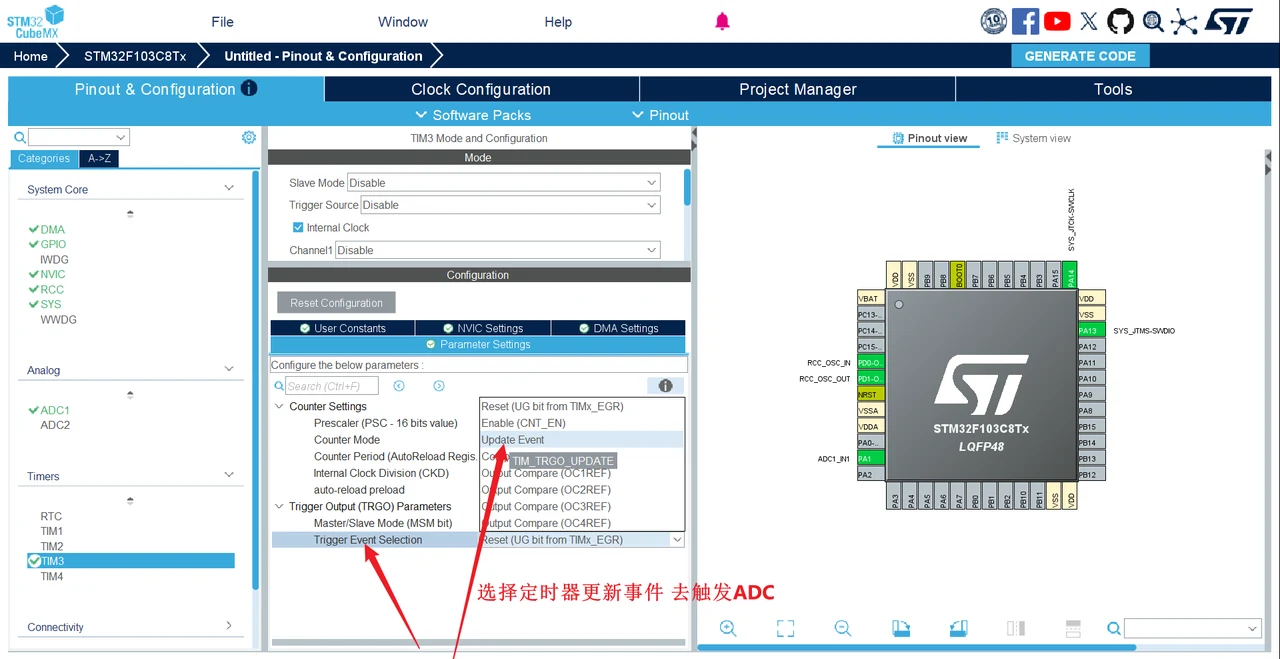Open the Channel1 dropdown
The image size is (1280, 659).
click(497, 250)
